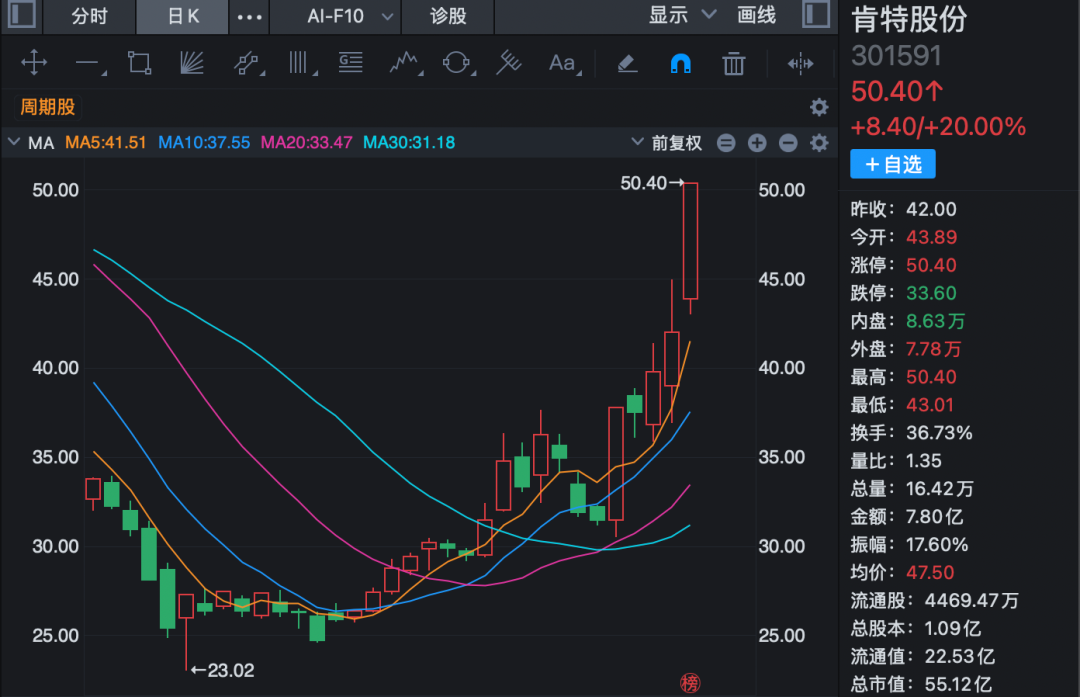
Task: Click the minus icon before MA gear
Action: point(788,143)
